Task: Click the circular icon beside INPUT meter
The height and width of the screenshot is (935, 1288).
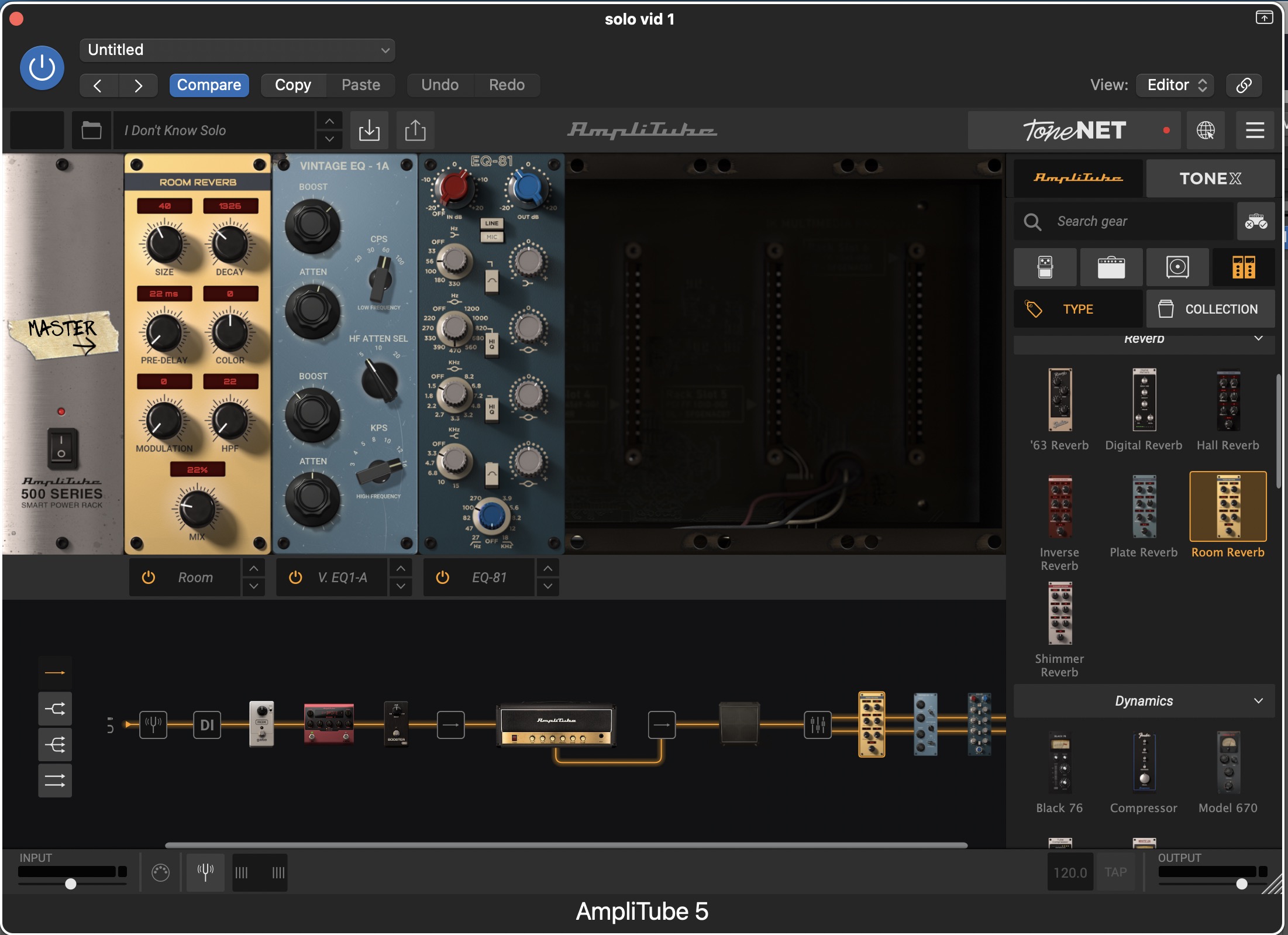Action: 160,872
